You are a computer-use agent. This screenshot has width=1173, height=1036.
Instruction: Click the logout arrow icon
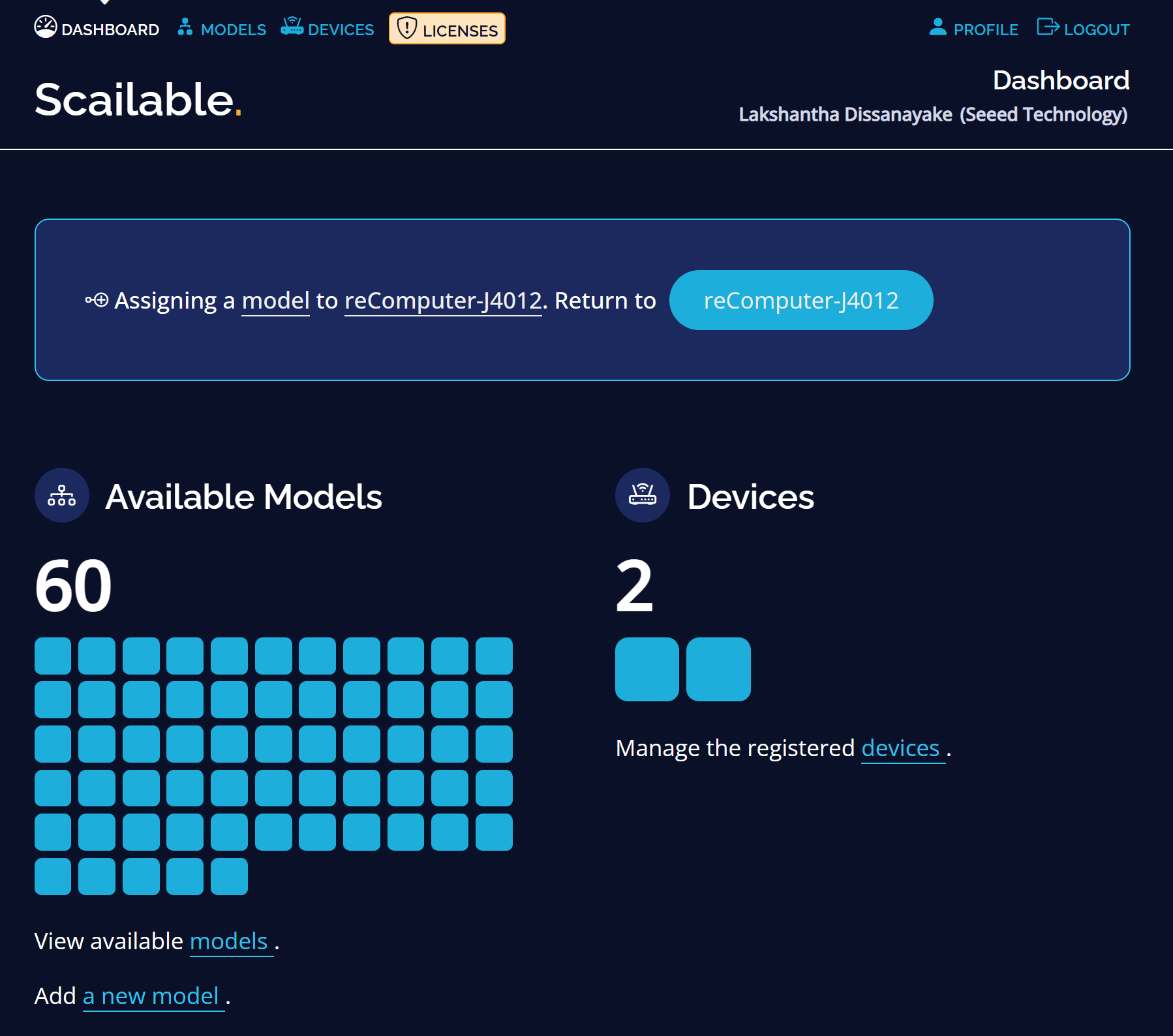(1048, 27)
